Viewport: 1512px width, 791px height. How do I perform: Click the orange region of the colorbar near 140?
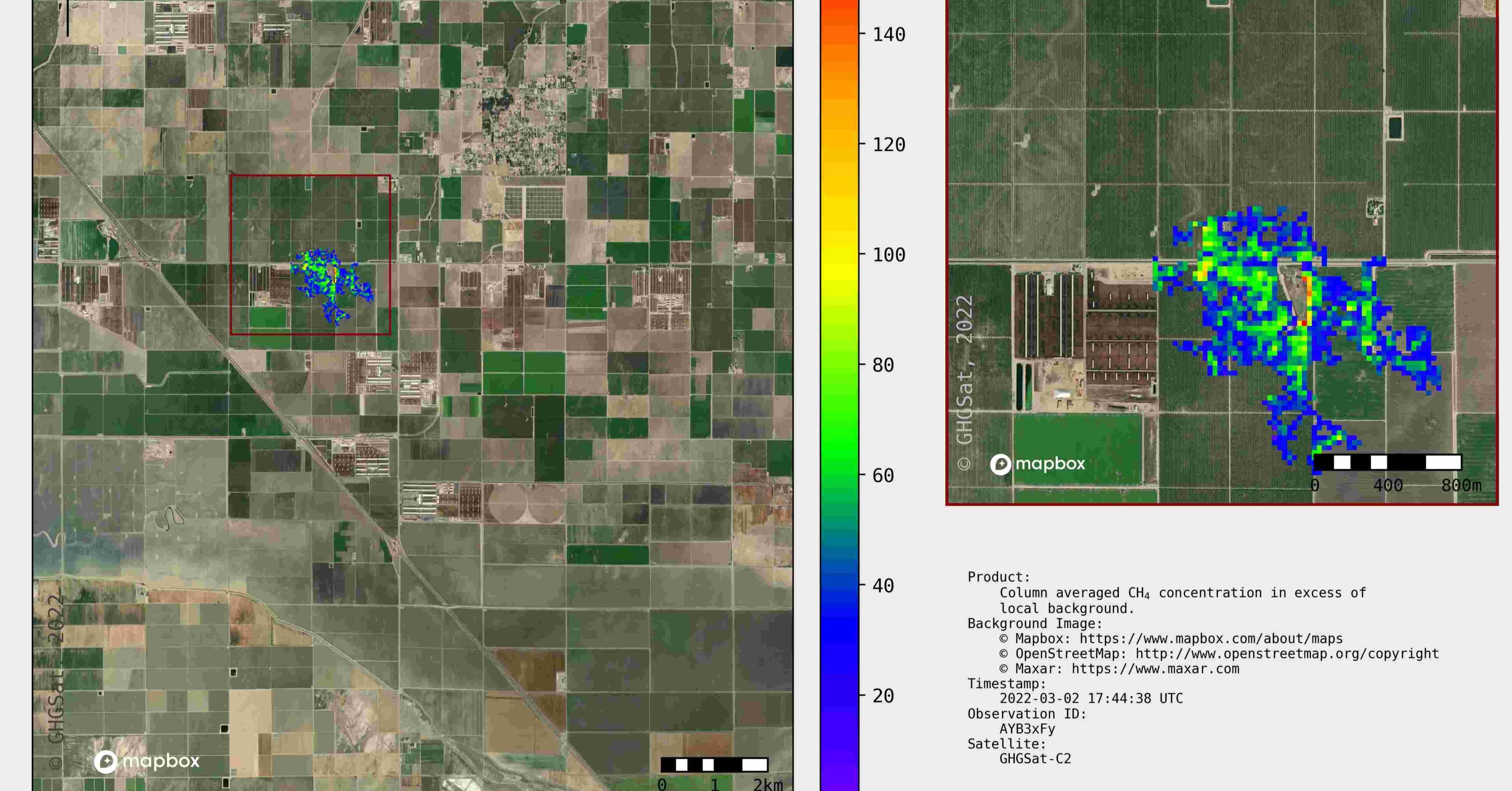(839, 35)
